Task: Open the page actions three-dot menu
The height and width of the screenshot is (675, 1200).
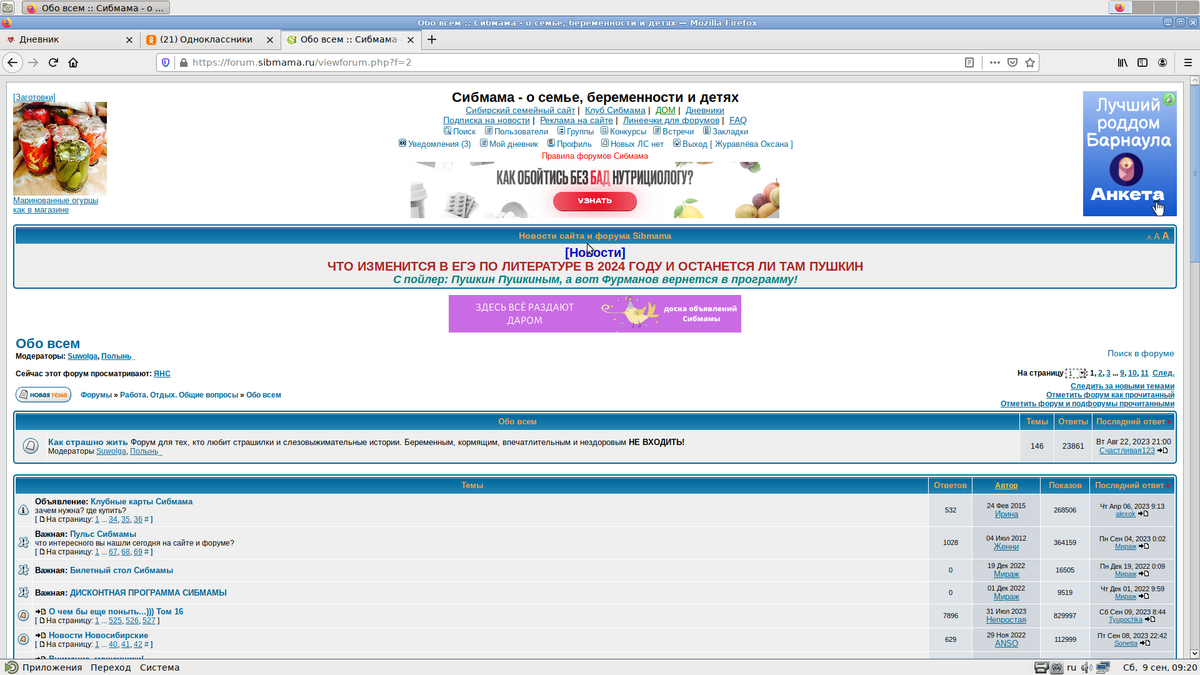Action: pos(994,62)
